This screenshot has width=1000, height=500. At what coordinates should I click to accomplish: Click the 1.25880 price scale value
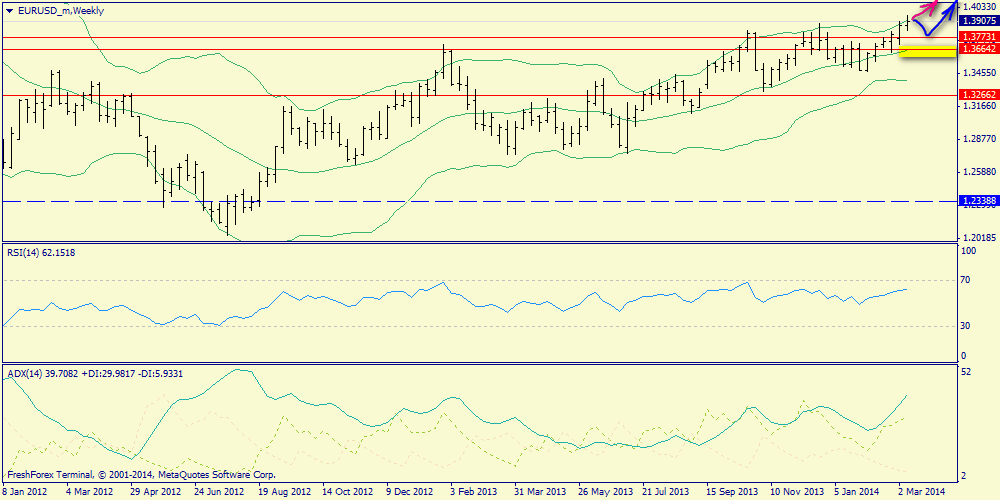coord(978,172)
